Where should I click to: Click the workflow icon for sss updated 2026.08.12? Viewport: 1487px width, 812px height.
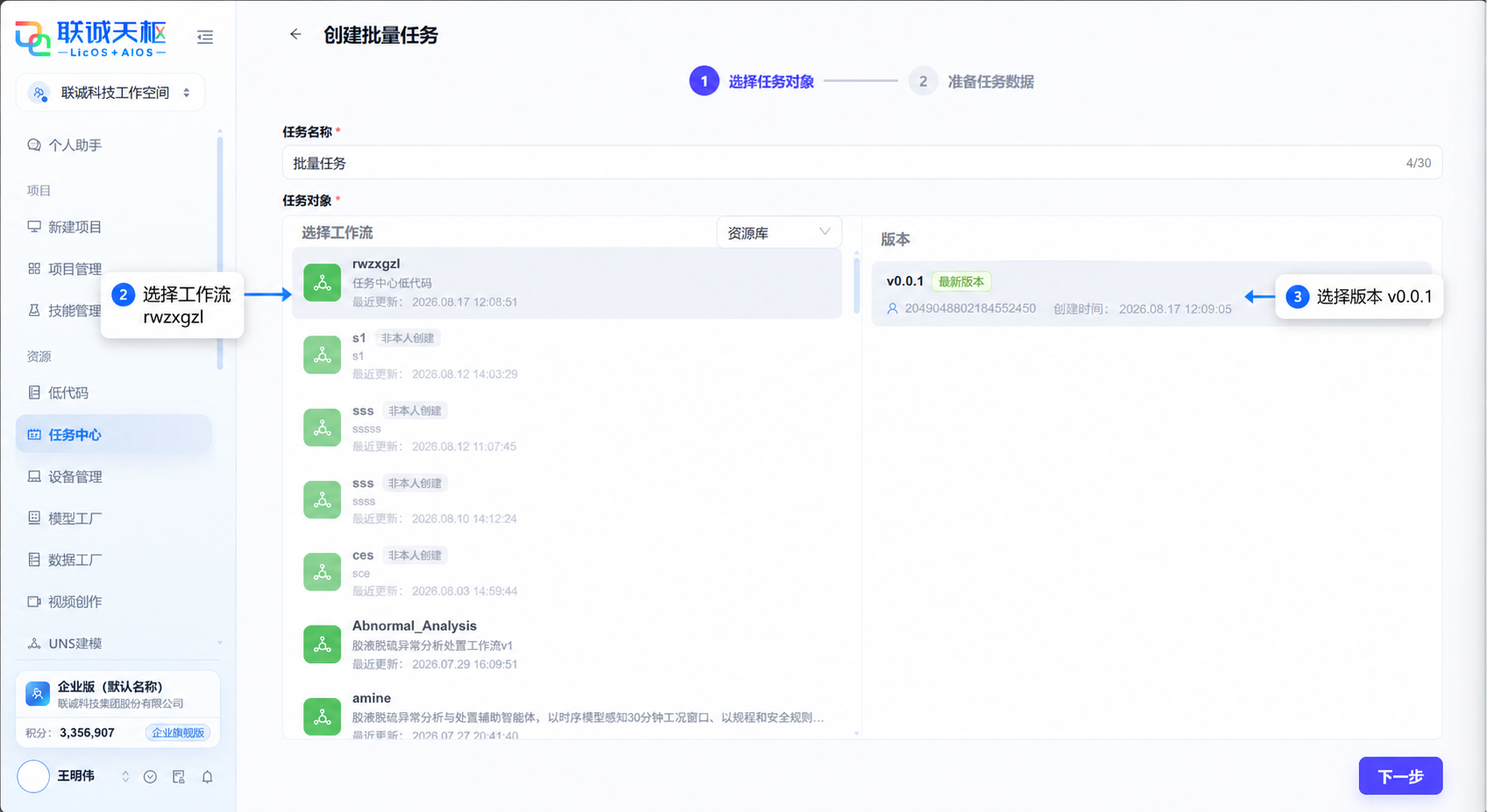pyautogui.click(x=322, y=427)
